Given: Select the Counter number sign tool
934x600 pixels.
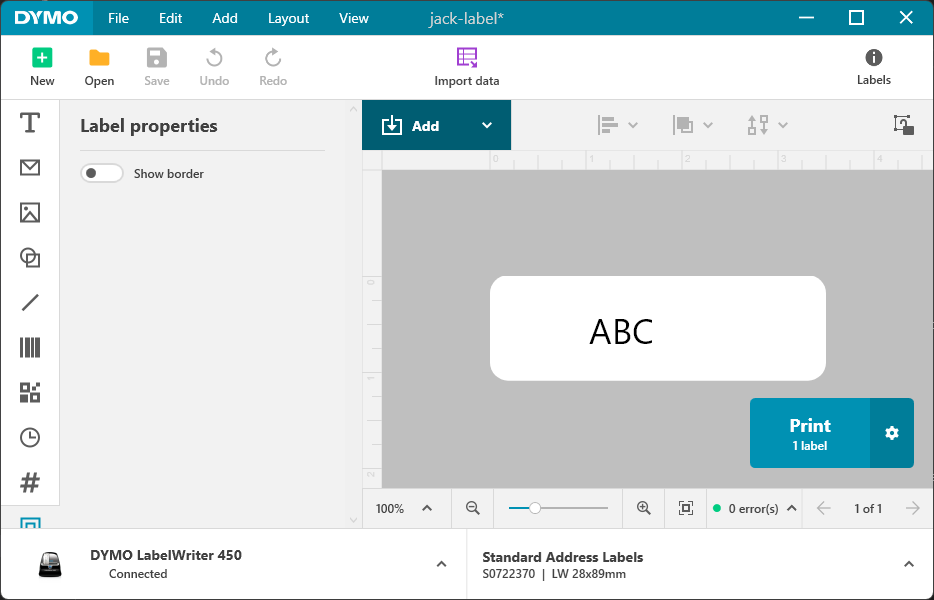Looking at the screenshot, I should click(x=30, y=483).
